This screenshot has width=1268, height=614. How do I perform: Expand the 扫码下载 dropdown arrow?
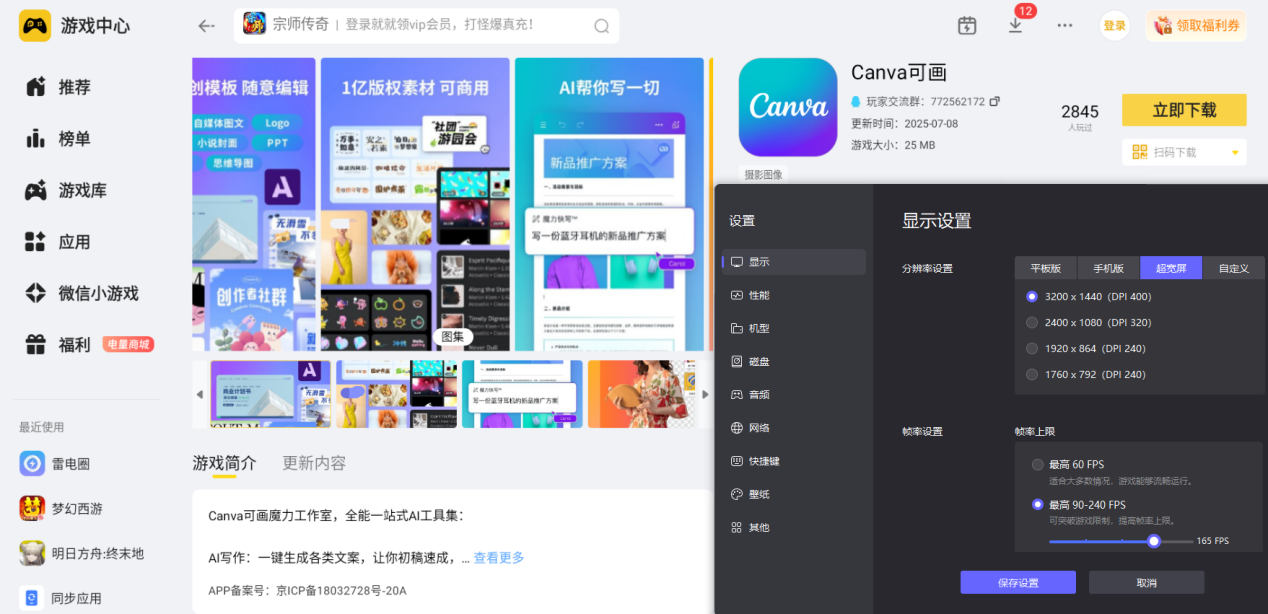click(1235, 153)
